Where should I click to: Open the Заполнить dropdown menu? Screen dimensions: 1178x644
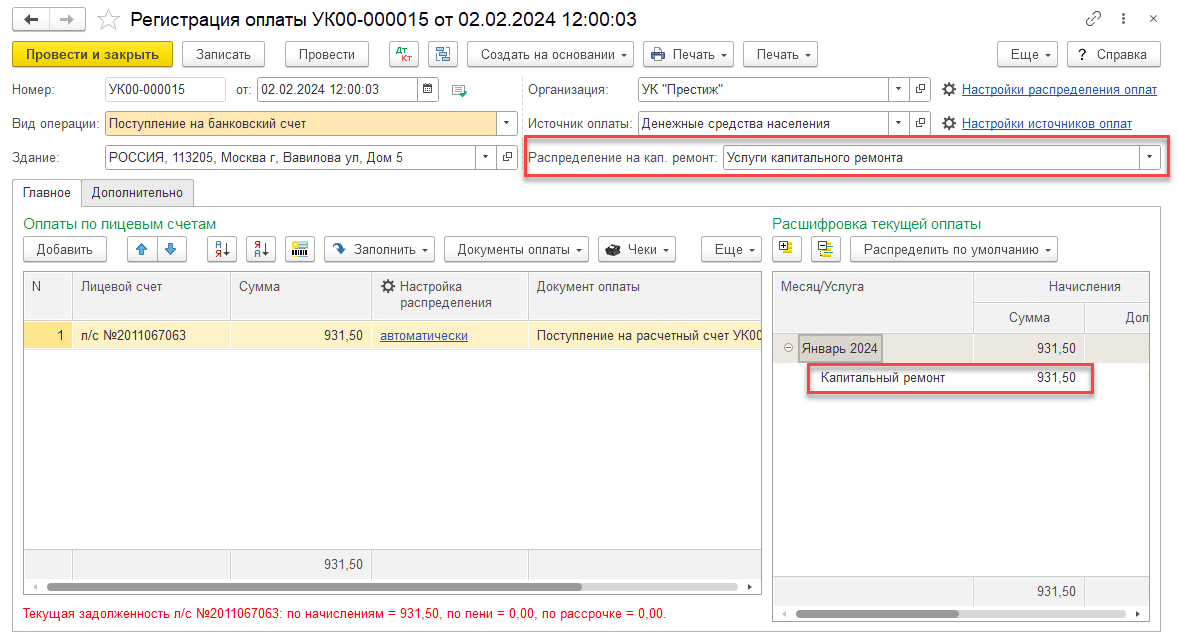click(x=380, y=249)
